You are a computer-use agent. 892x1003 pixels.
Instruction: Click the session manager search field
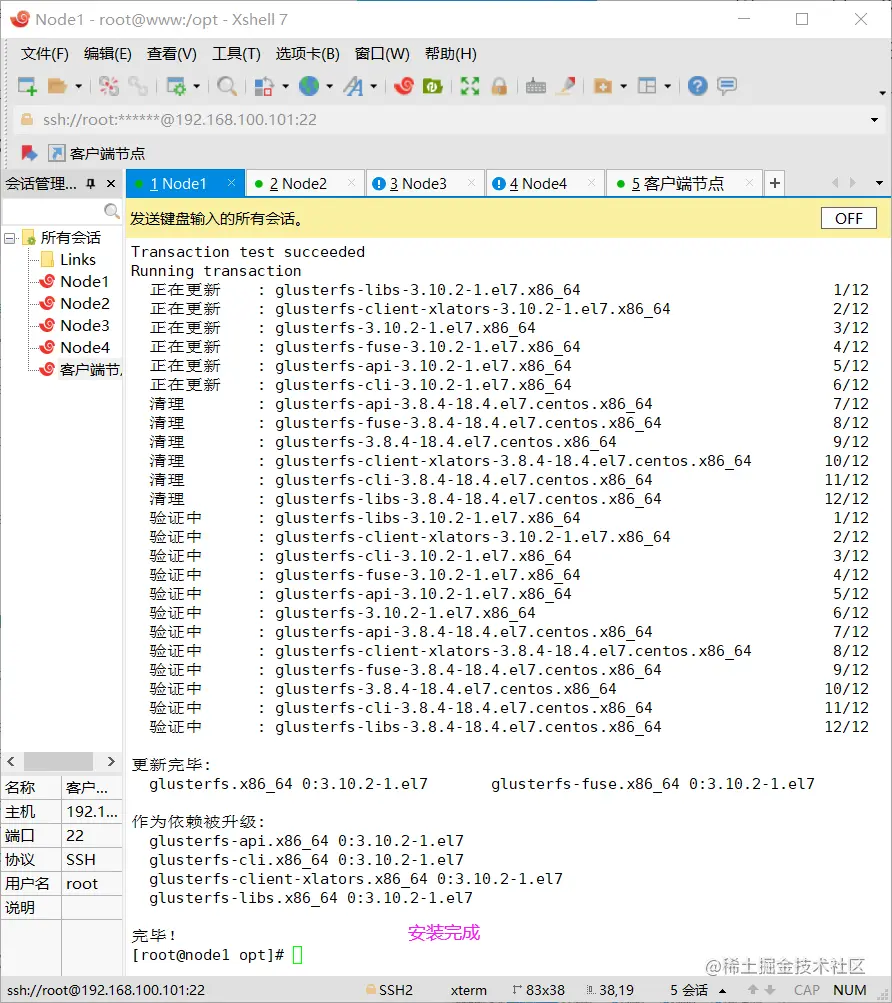[x=54, y=210]
